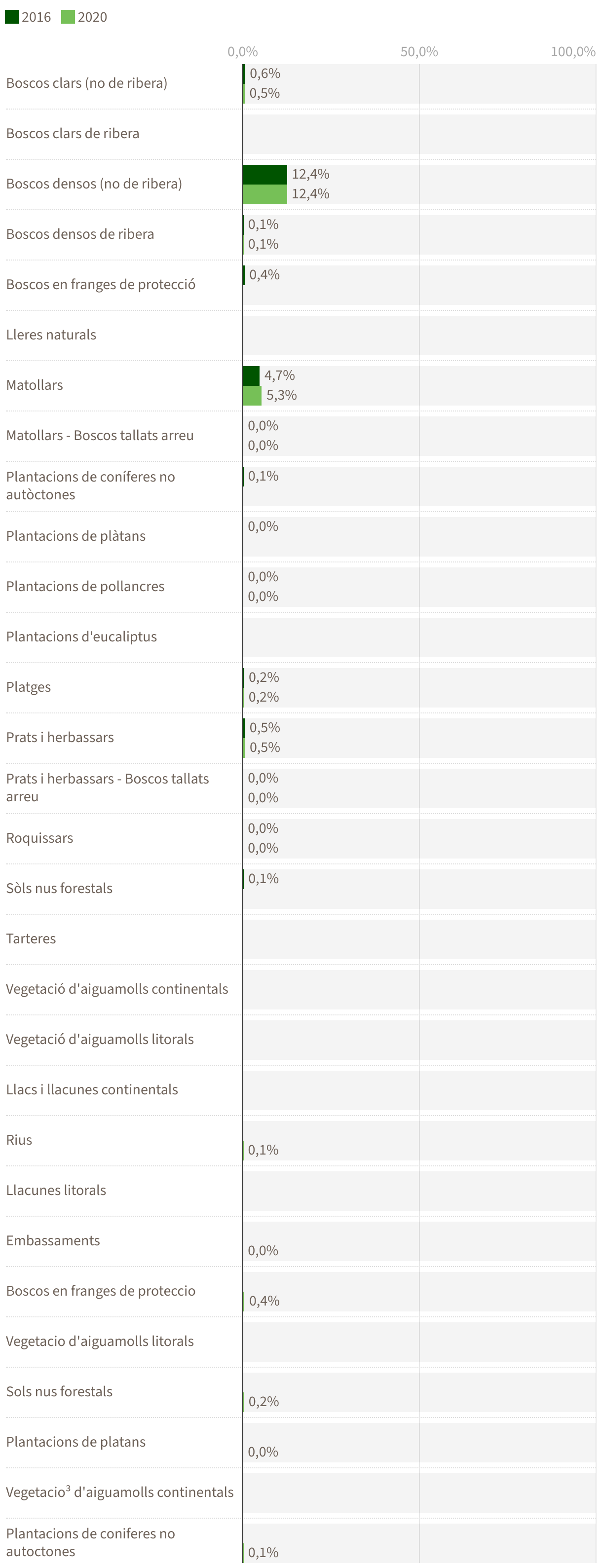Click the 100,0% axis tick label
This screenshot has height=1568, width=602.
[573, 52]
